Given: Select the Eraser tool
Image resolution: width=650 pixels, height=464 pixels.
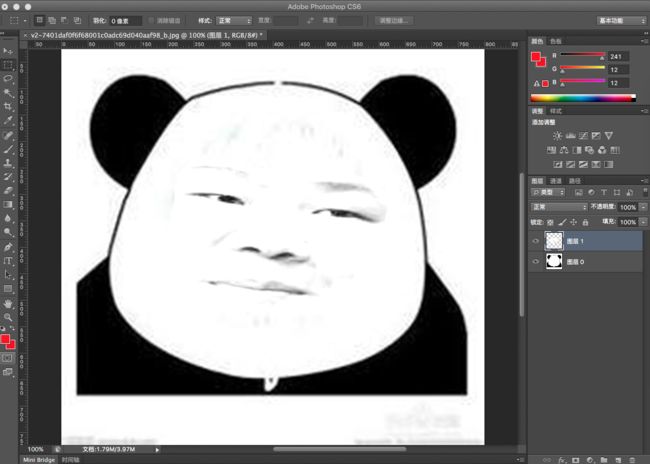Looking at the screenshot, I should (x=8, y=190).
